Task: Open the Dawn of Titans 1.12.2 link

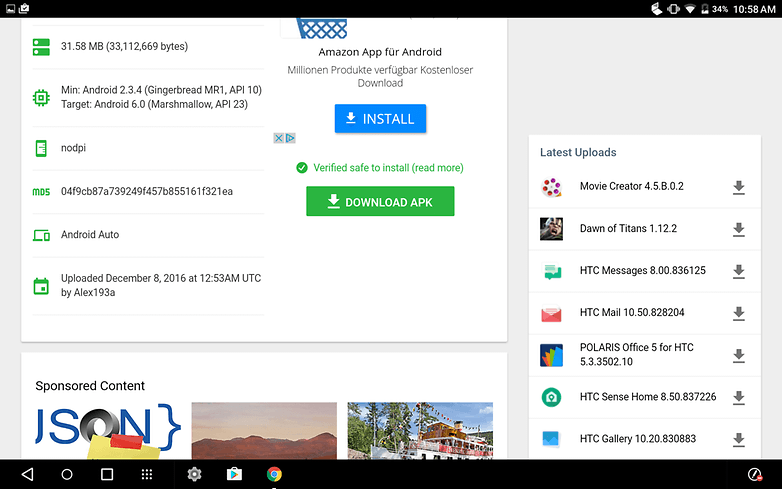Action: (x=628, y=228)
